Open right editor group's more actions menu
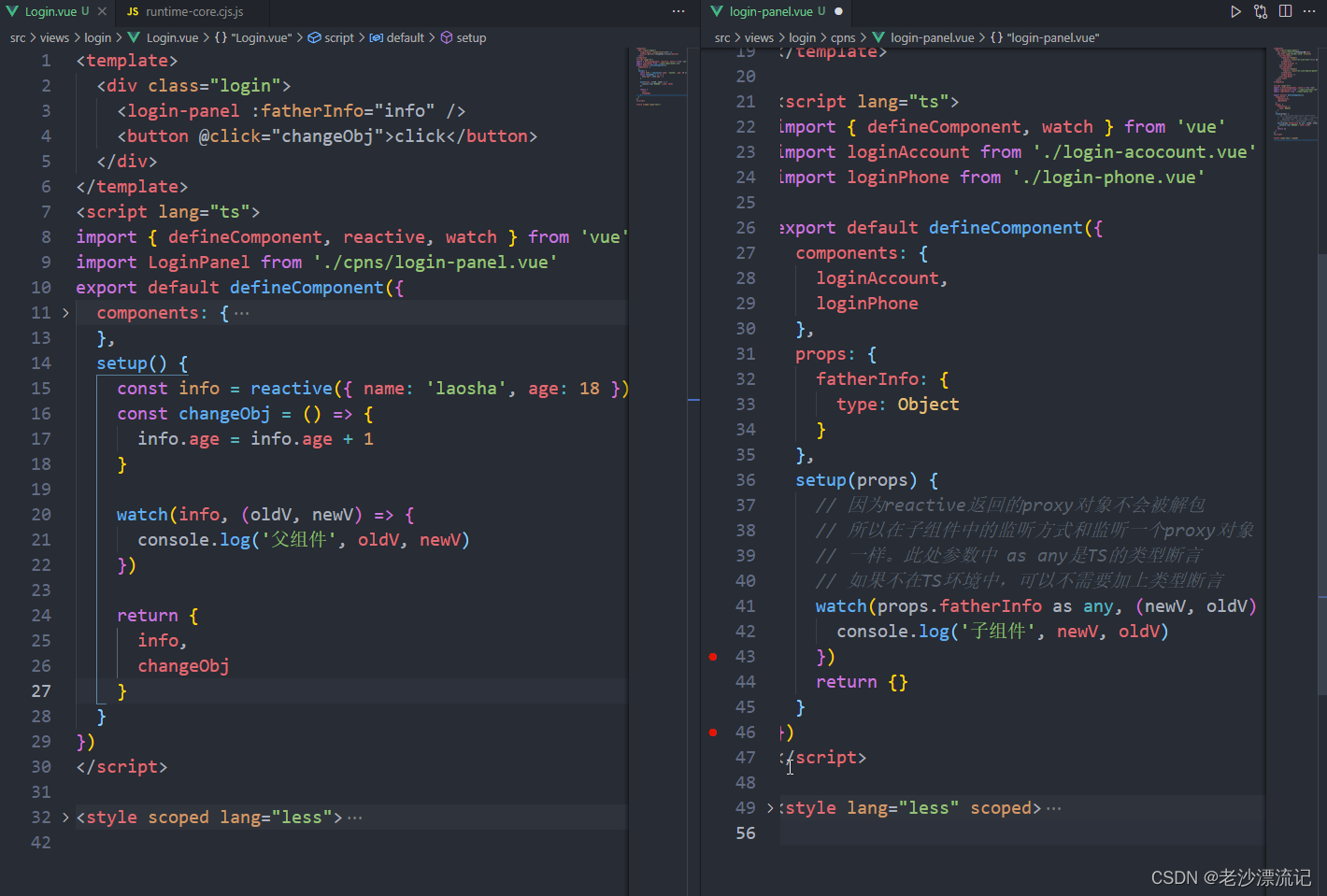Screen dimensions: 1327x896 tap(1309, 11)
